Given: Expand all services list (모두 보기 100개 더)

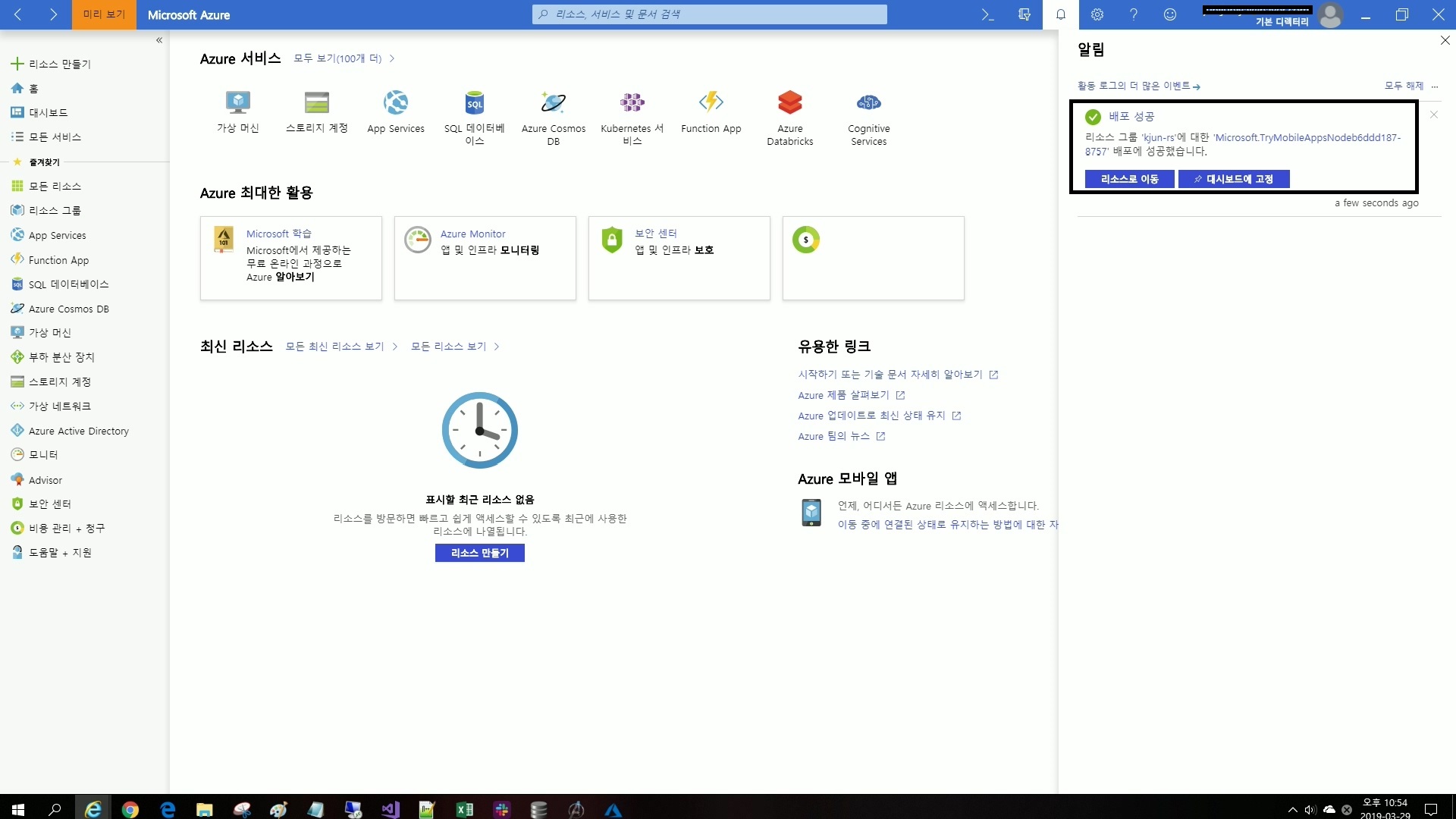Looking at the screenshot, I should pyautogui.click(x=338, y=58).
